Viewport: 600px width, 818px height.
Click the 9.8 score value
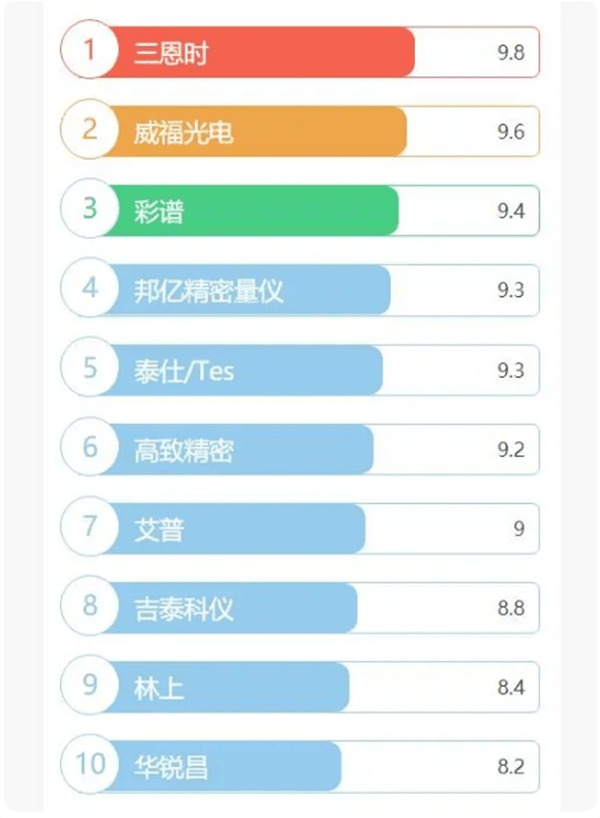point(510,53)
